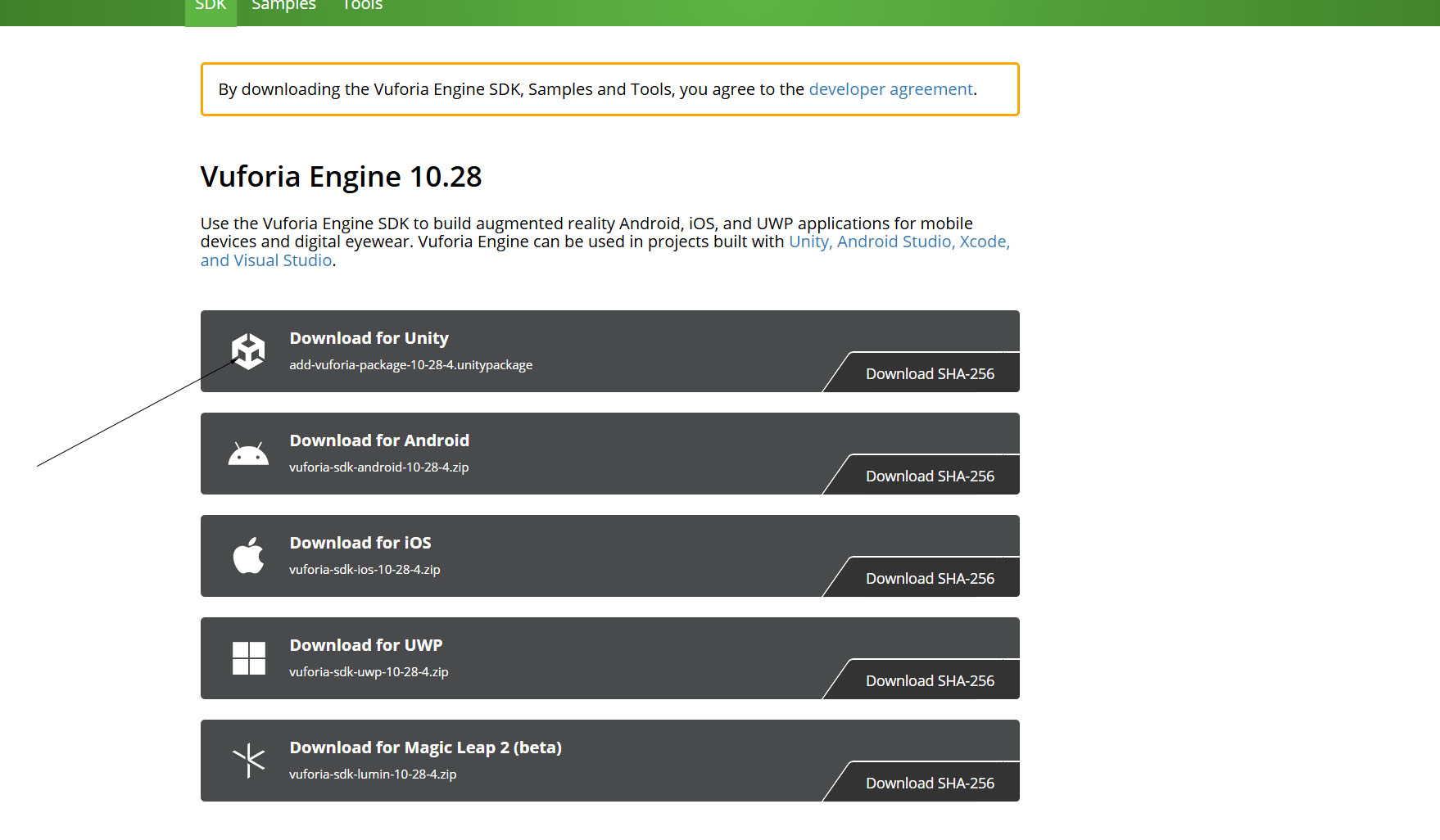Open the SDK tab
The height and width of the screenshot is (840, 1440).
click(x=211, y=7)
